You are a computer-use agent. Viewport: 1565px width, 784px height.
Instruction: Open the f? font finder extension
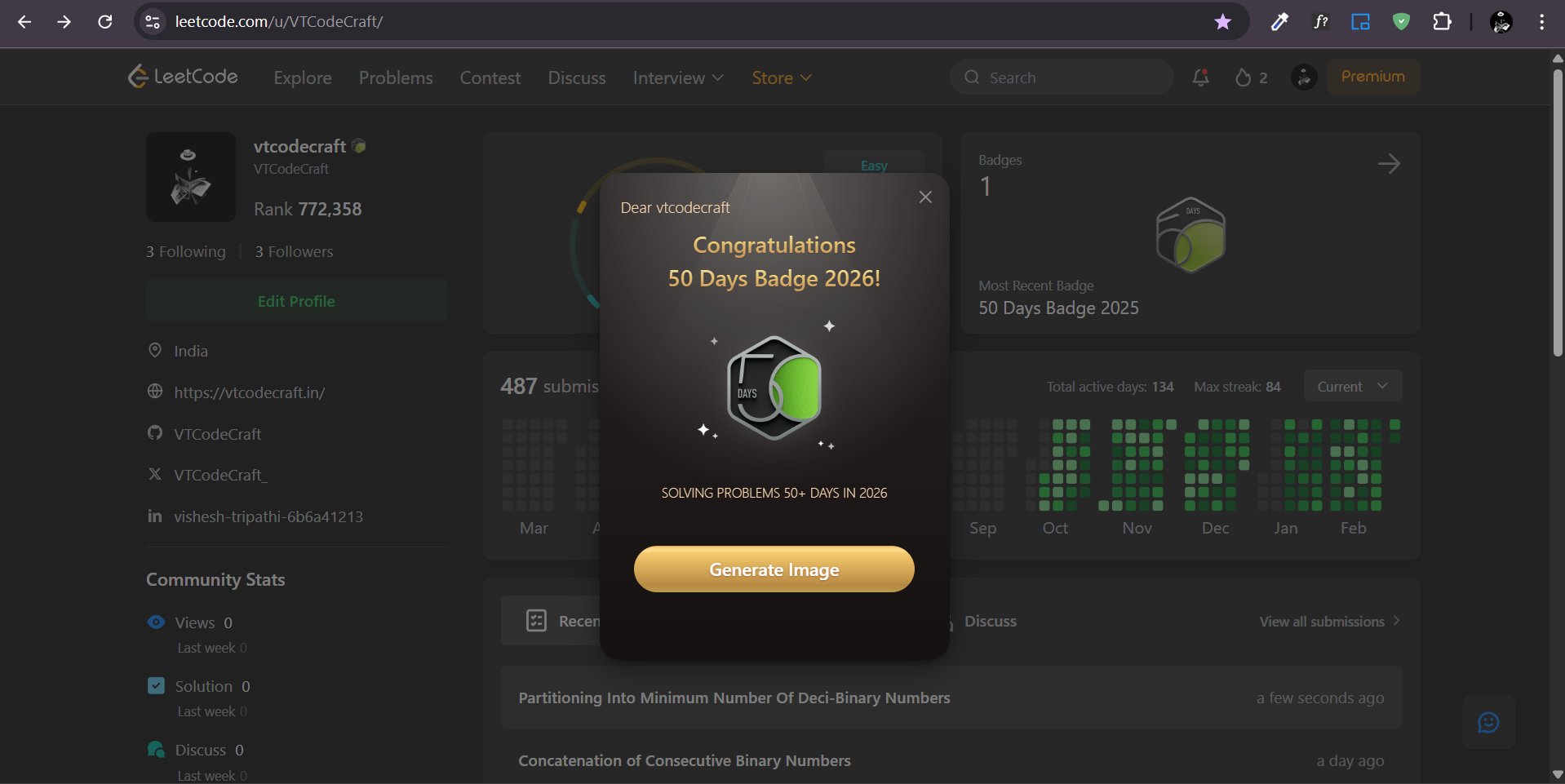coord(1320,22)
